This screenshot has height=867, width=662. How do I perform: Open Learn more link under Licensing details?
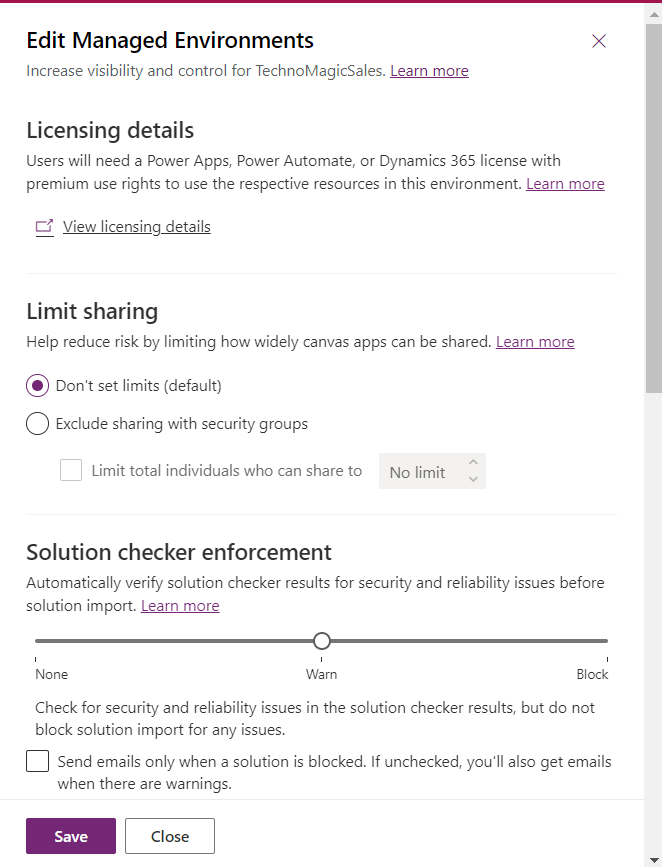click(x=565, y=184)
